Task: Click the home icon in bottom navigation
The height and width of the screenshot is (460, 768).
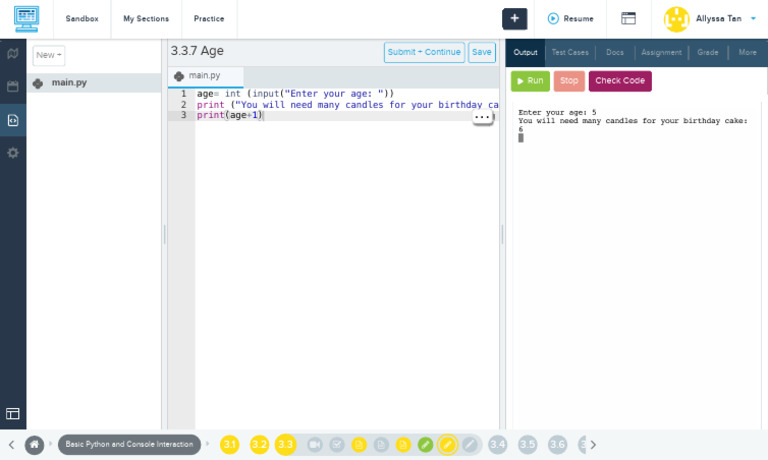Action: [35, 444]
